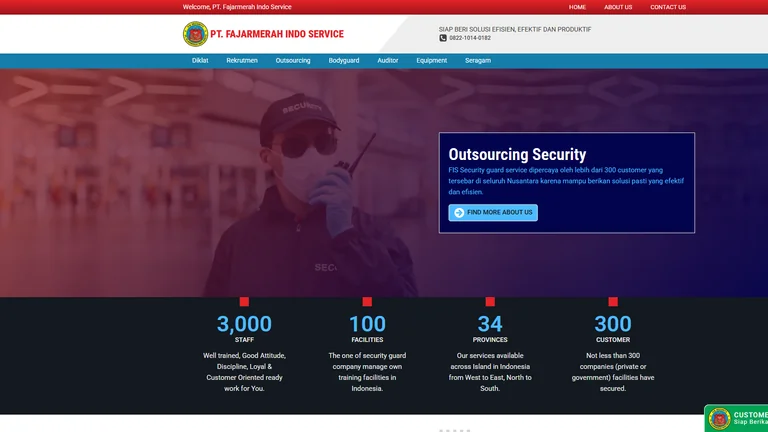Click the red marker above 3,000 Staff
768x432 pixels.
[x=244, y=302]
